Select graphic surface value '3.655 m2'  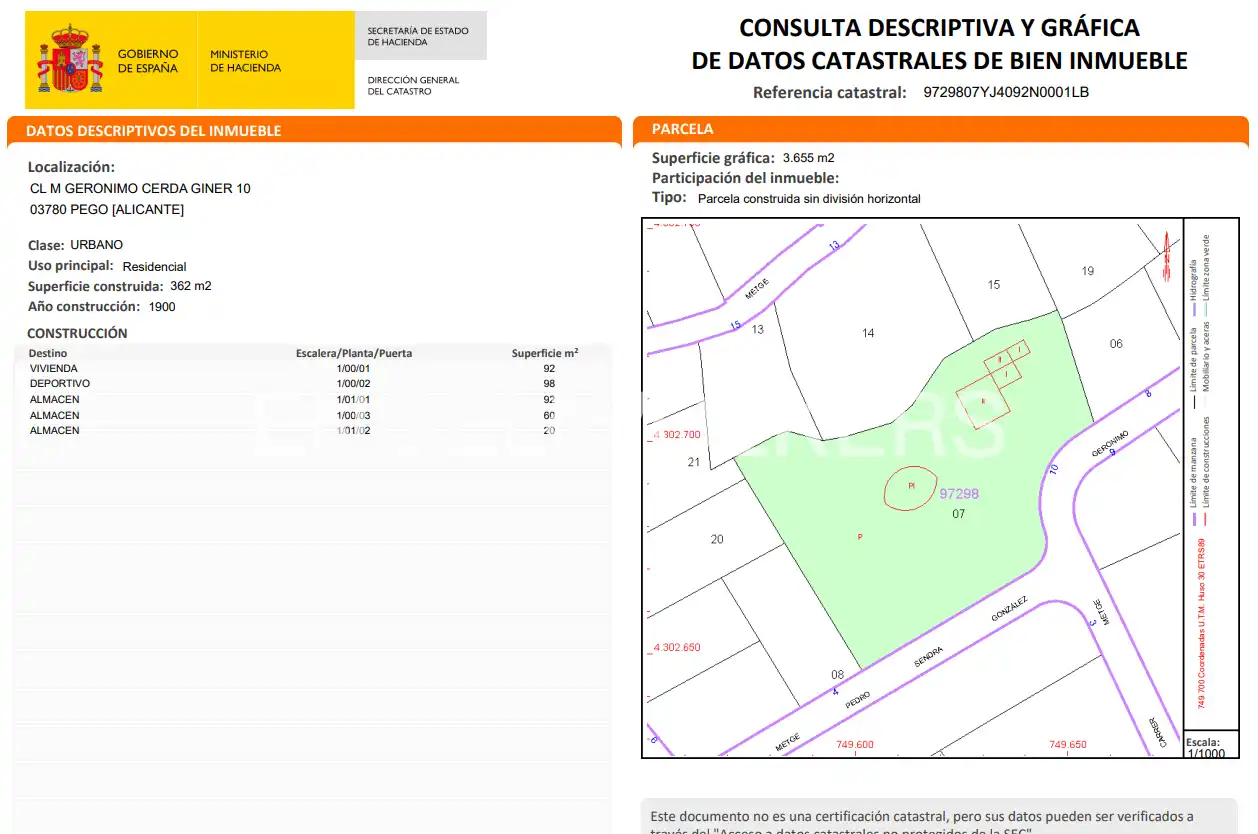(x=809, y=158)
